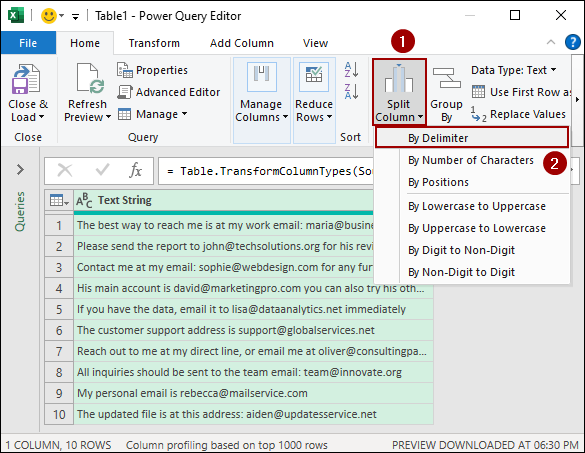Click cell containing aiden@updatesservice.net
The width and height of the screenshot is (585, 453).
[253, 414]
